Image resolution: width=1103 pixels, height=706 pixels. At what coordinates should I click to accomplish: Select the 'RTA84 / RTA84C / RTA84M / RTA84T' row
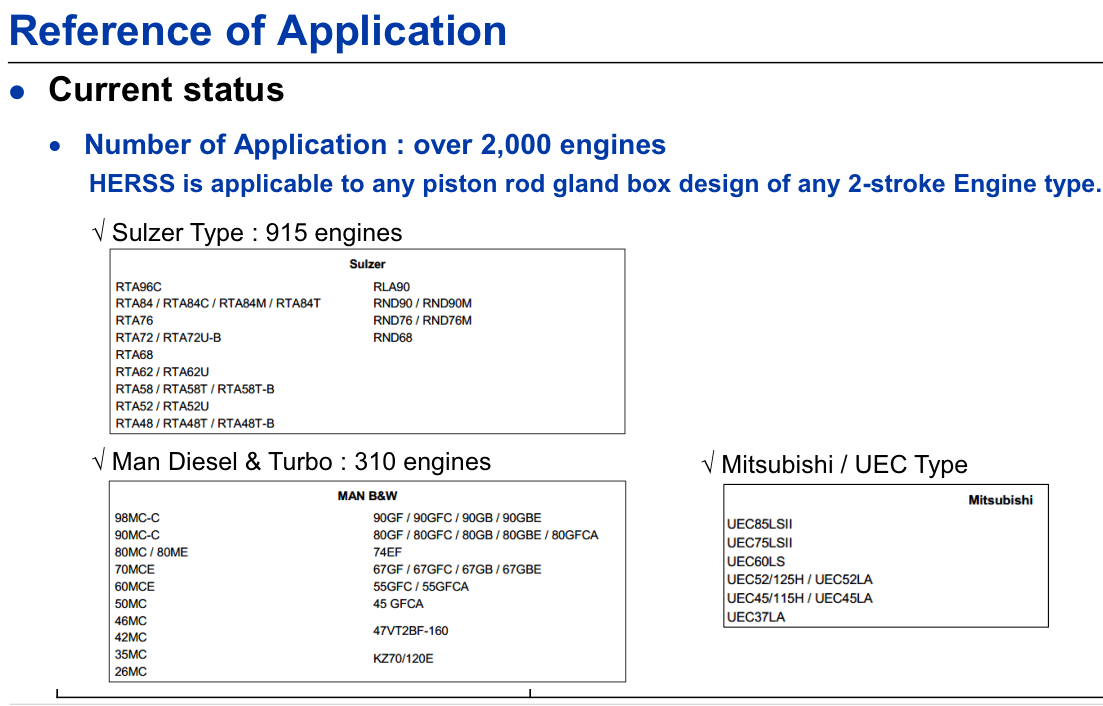pos(218,304)
